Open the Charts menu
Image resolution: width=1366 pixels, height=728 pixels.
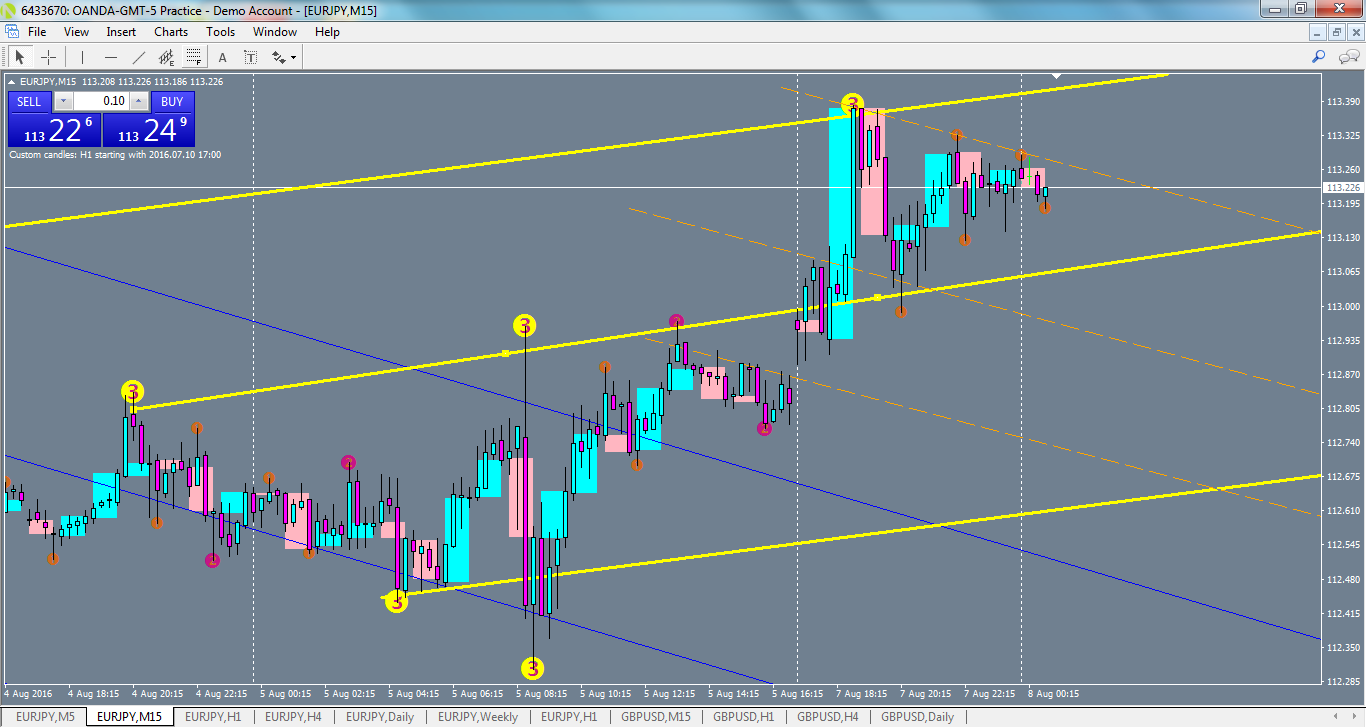click(170, 31)
